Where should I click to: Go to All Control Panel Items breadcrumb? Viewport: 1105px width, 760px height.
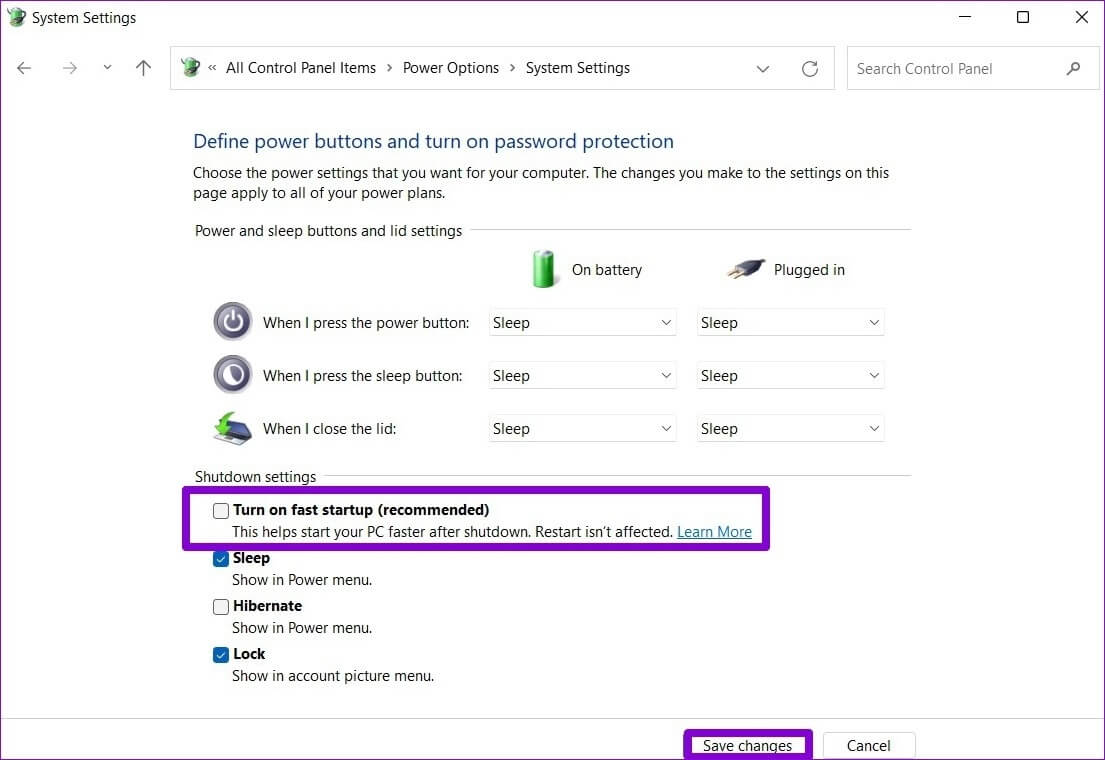300,68
